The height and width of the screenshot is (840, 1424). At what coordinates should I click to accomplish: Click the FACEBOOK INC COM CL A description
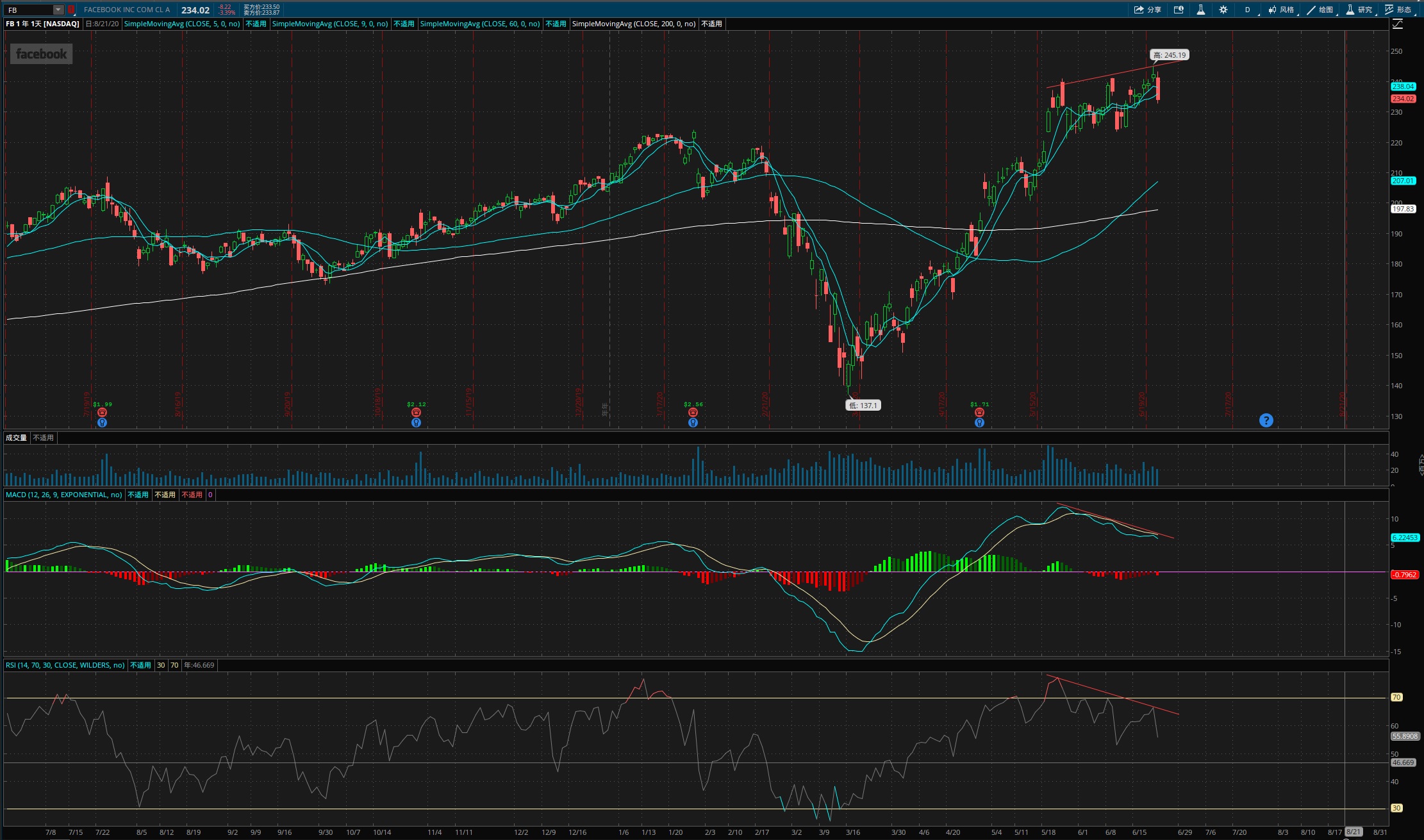[127, 10]
